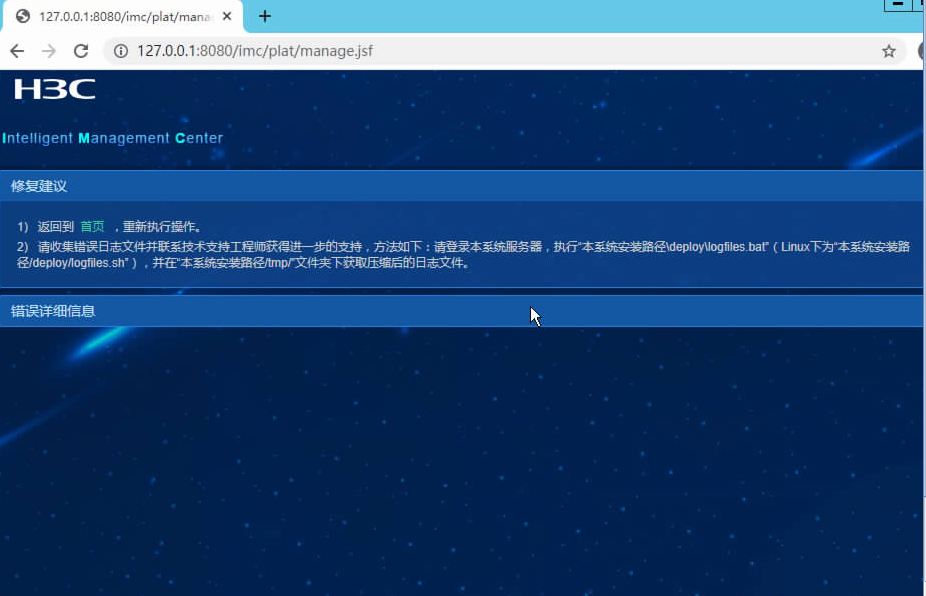Reload the page with the refresh icon

[x=81, y=51]
